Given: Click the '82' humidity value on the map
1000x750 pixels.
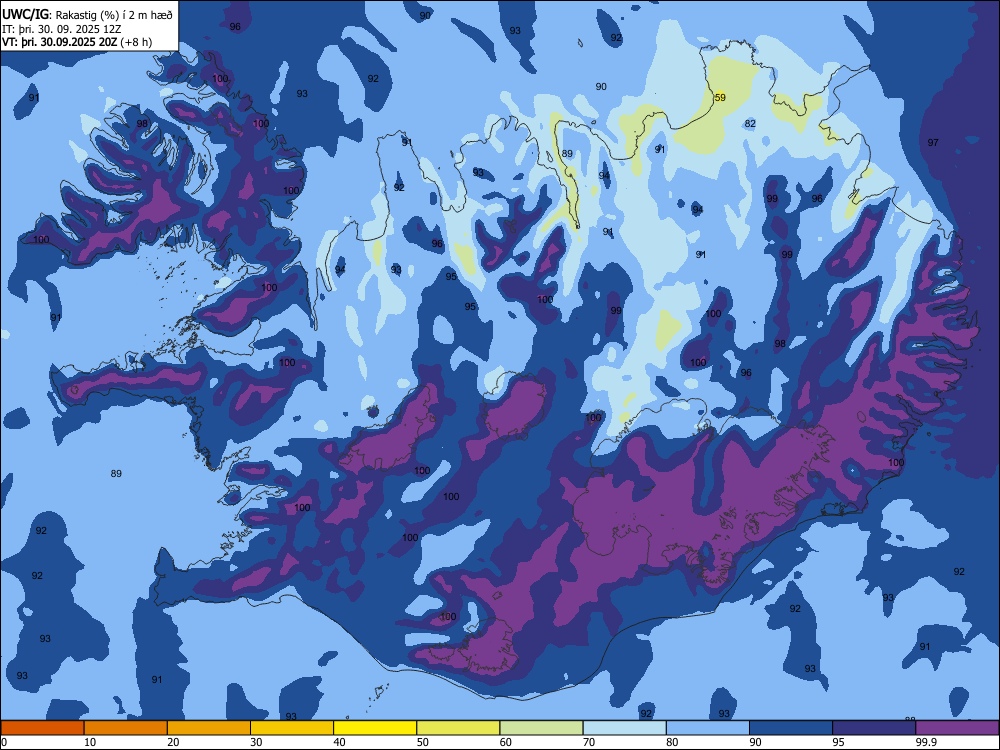Looking at the screenshot, I should 750,124.
